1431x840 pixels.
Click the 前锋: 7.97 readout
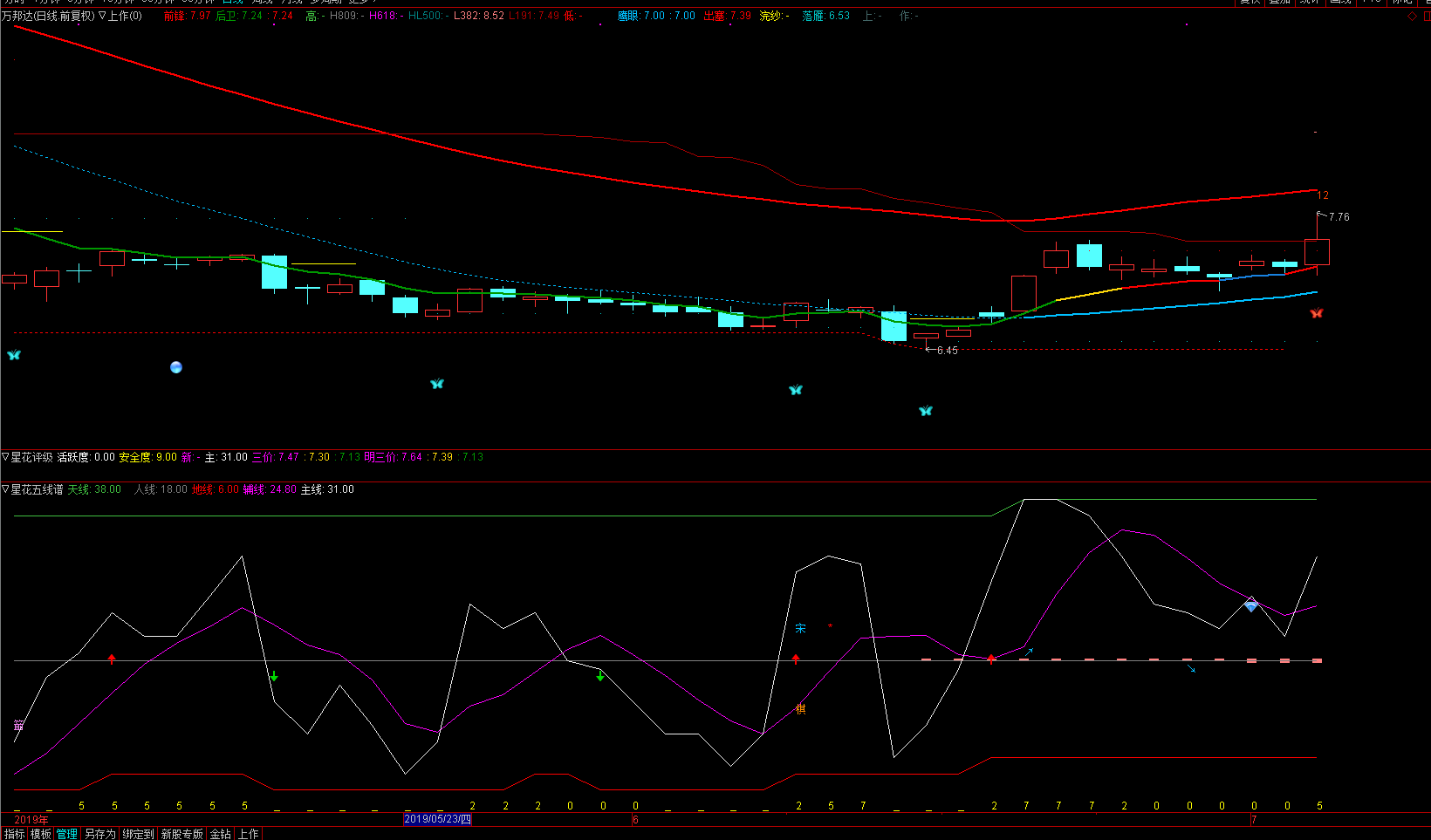click(187, 16)
